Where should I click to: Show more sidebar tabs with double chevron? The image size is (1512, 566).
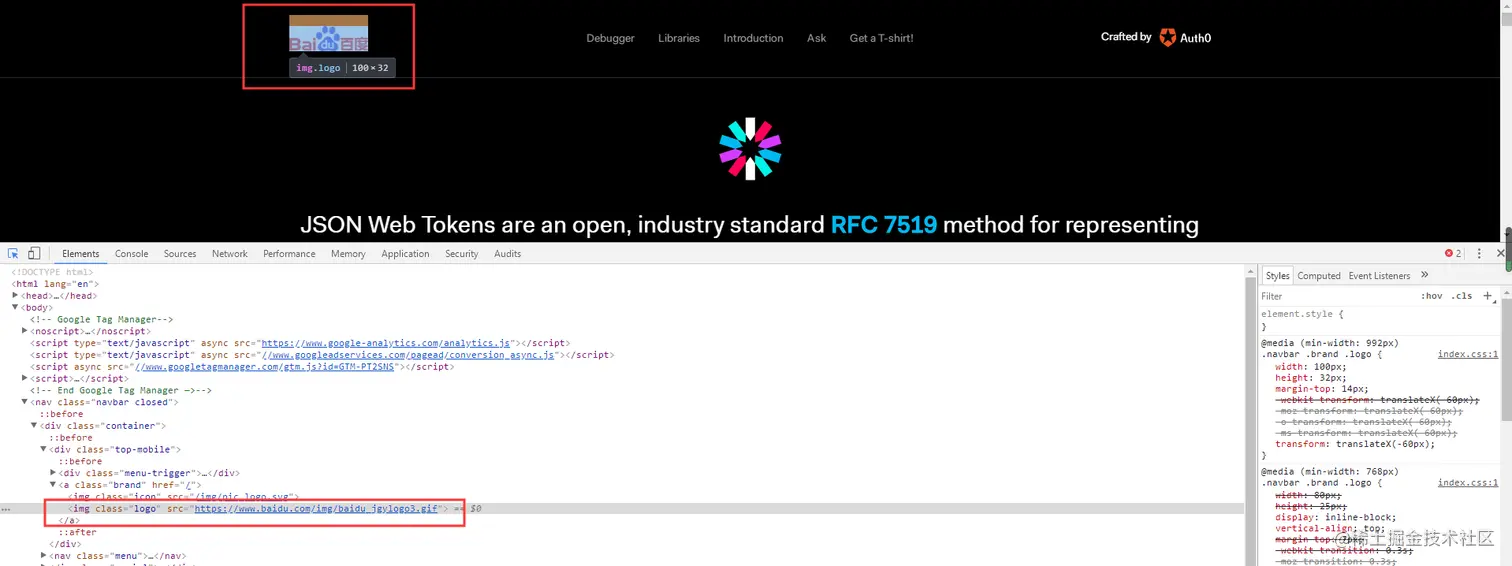pyautogui.click(x=1425, y=275)
